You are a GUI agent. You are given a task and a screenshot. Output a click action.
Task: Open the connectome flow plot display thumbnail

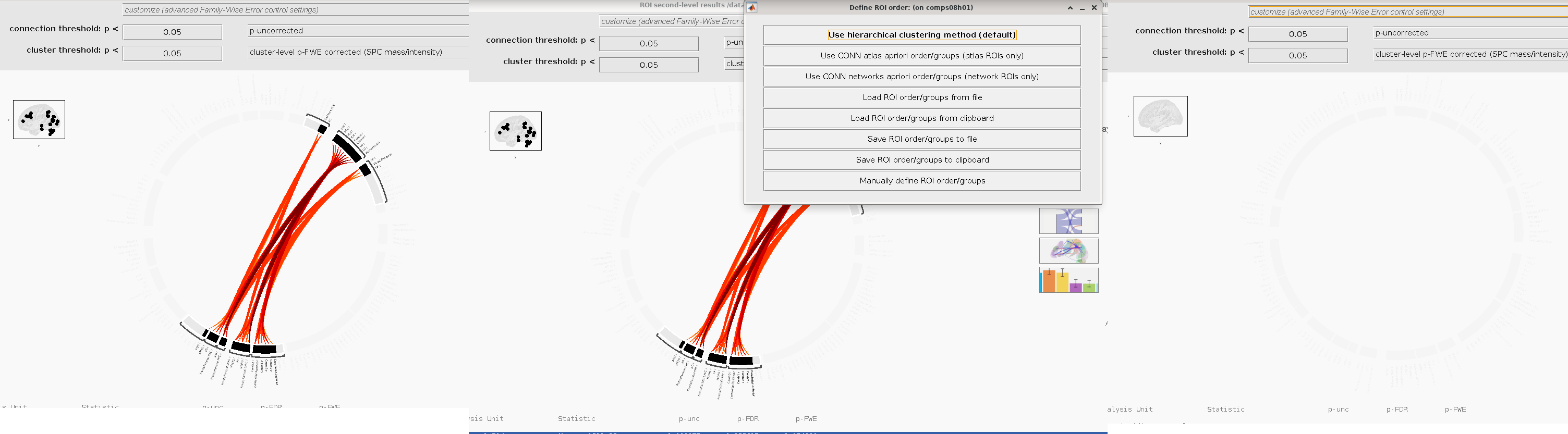click(x=1068, y=221)
